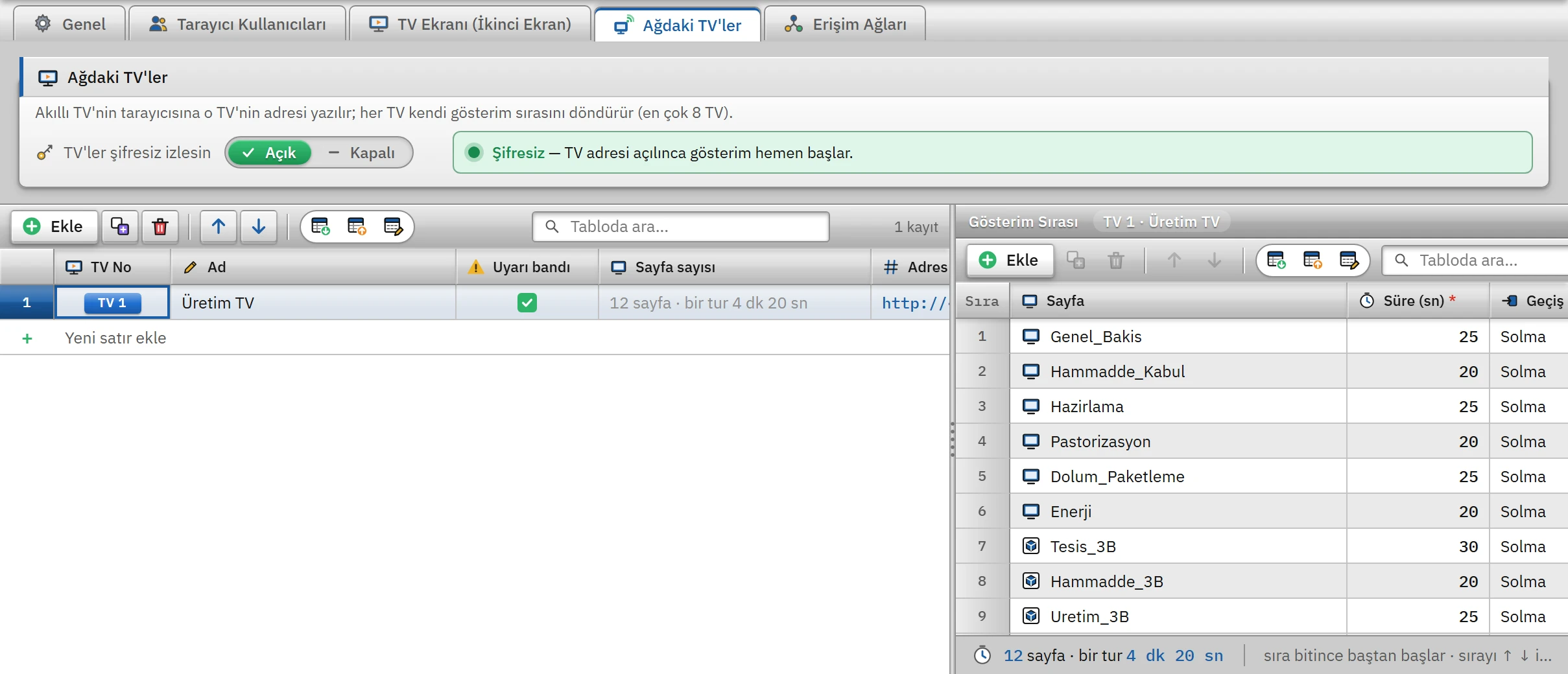
Task: Click the cube icon beside Tesis_3B
Action: tap(1031, 546)
